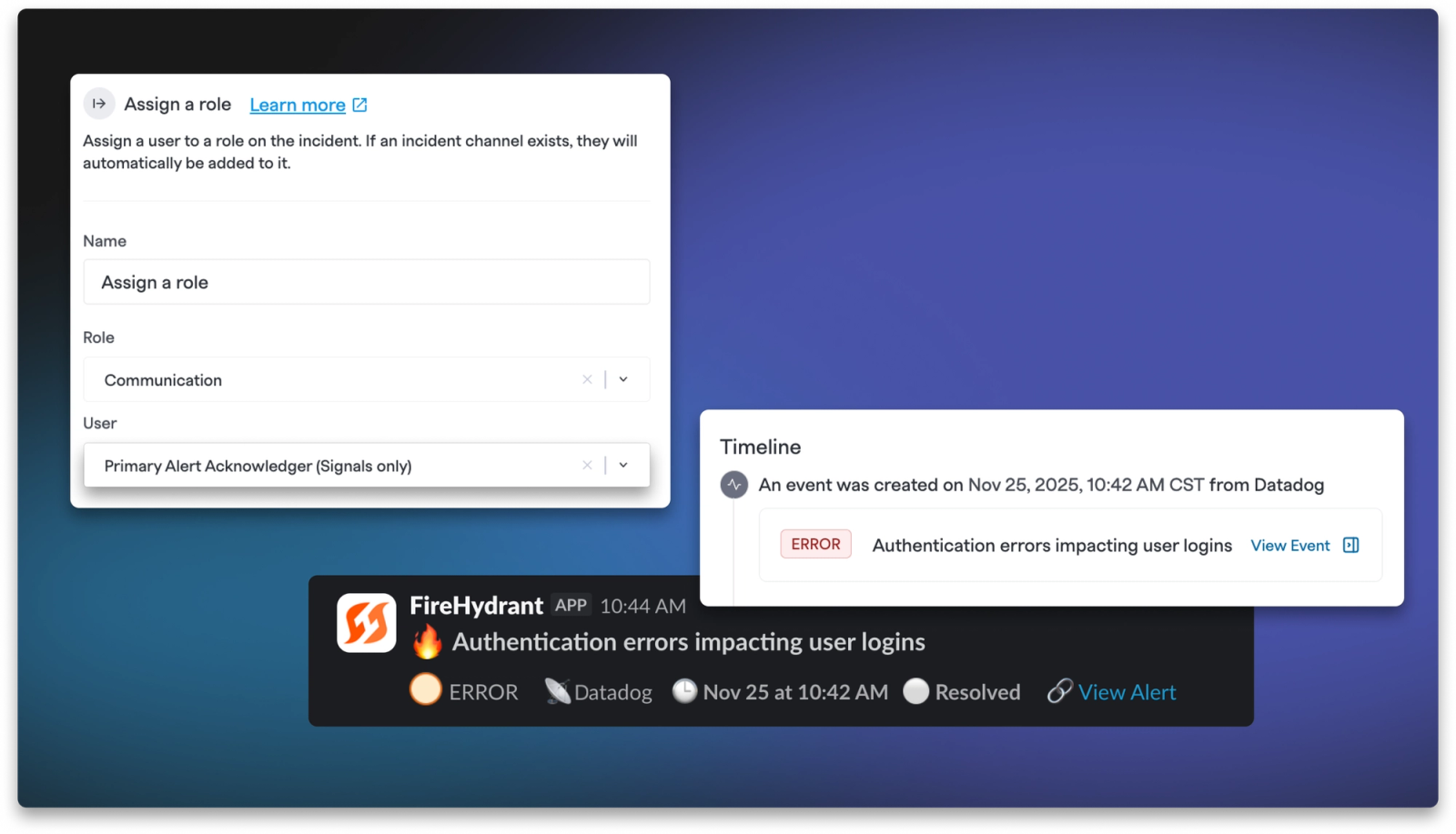Clear the Primary Alert Acknowledger user selection
The width and height of the screenshot is (1456, 834).
point(587,465)
